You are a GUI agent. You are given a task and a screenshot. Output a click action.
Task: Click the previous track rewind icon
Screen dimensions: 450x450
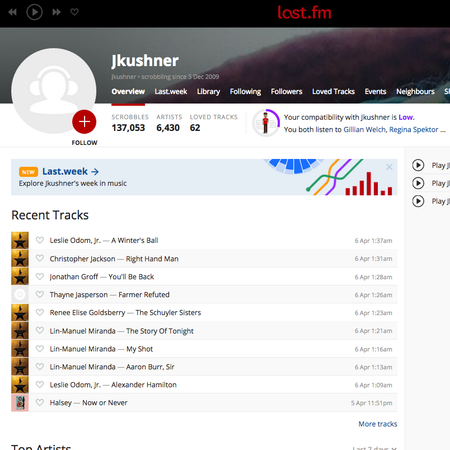coord(13,12)
